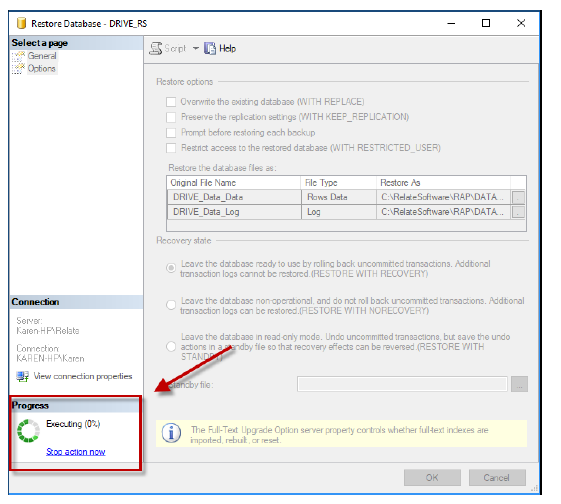This screenshot has width=561, height=504.
Task: Click the Restore As column header
Action: 443,183
